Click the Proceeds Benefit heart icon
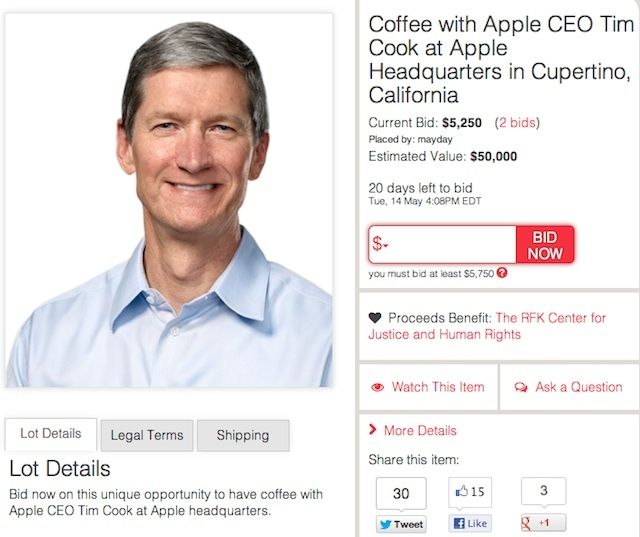 click(x=375, y=318)
